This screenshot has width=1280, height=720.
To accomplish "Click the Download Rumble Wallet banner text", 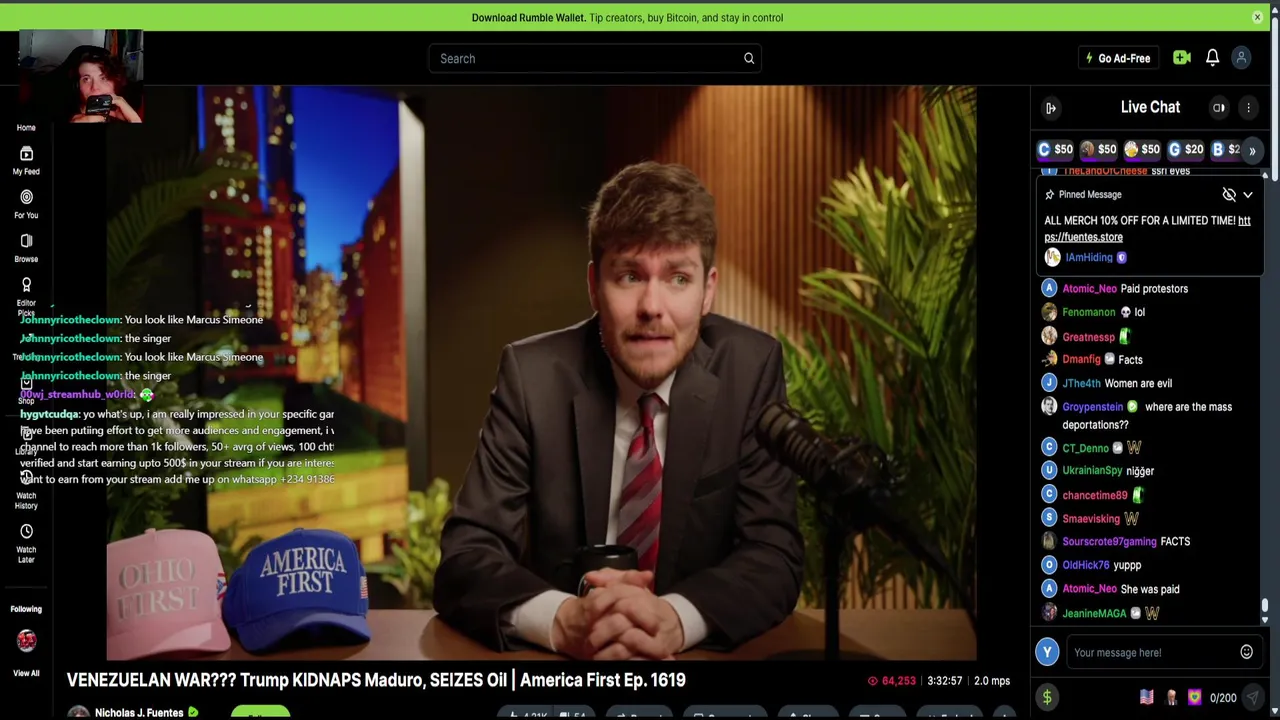I will click(627, 17).
